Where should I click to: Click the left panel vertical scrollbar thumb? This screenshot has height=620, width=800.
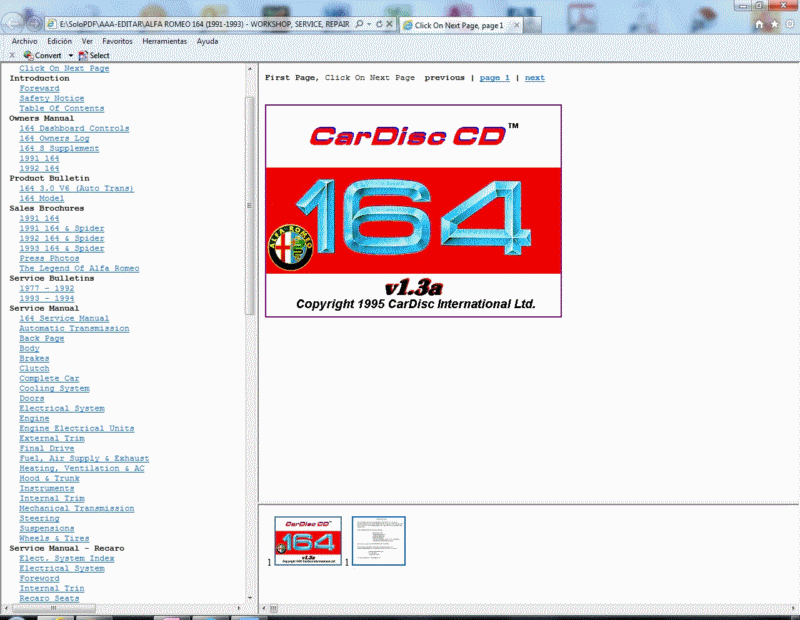coord(249,206)
